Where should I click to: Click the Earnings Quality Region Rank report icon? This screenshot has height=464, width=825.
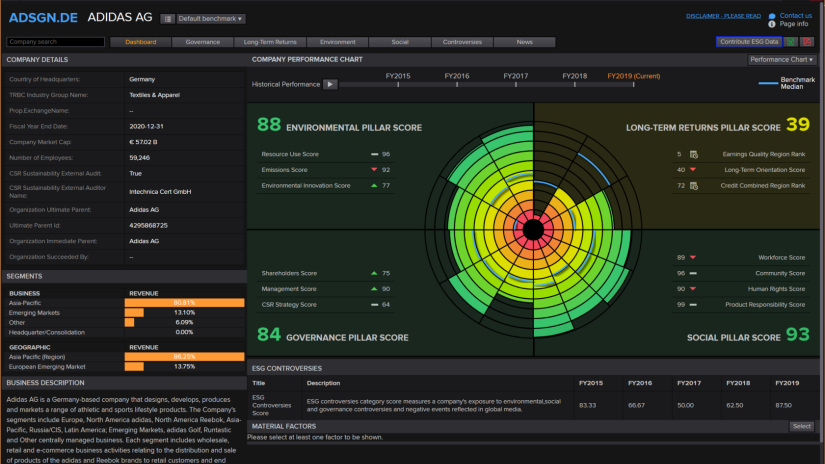tap(693, 154)
